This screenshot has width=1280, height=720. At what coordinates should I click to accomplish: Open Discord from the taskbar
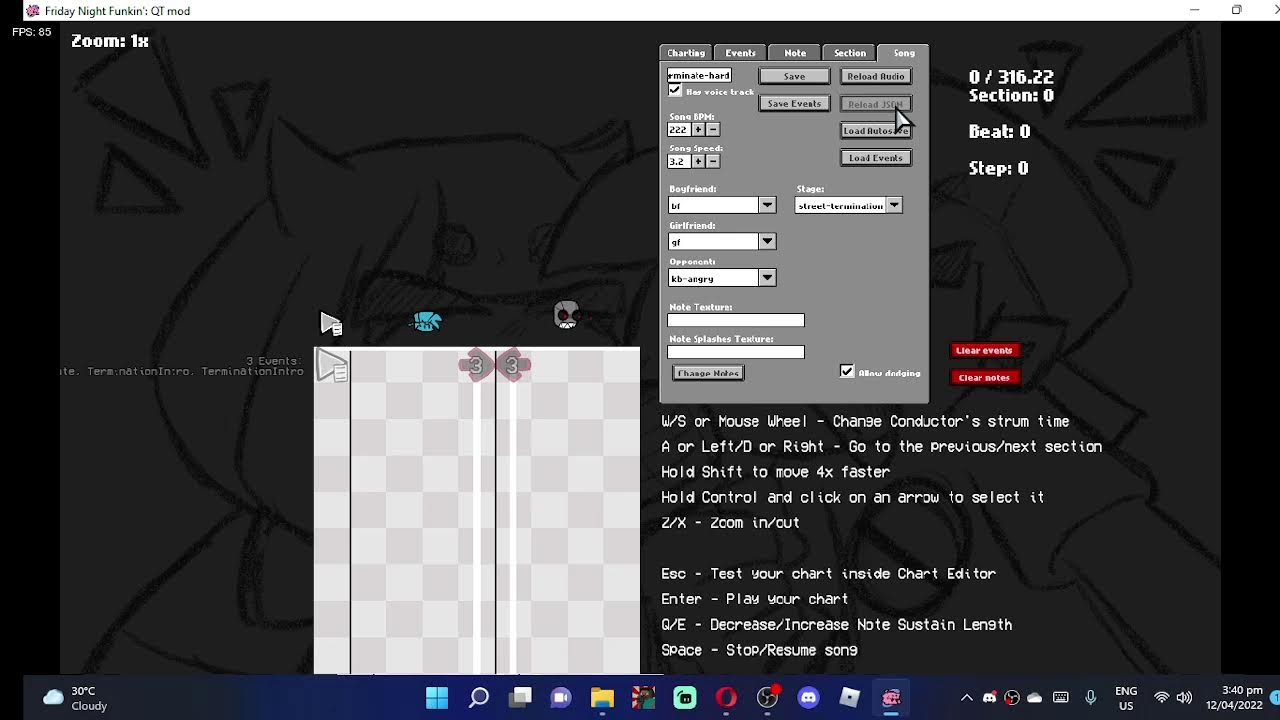pos(808,697)
